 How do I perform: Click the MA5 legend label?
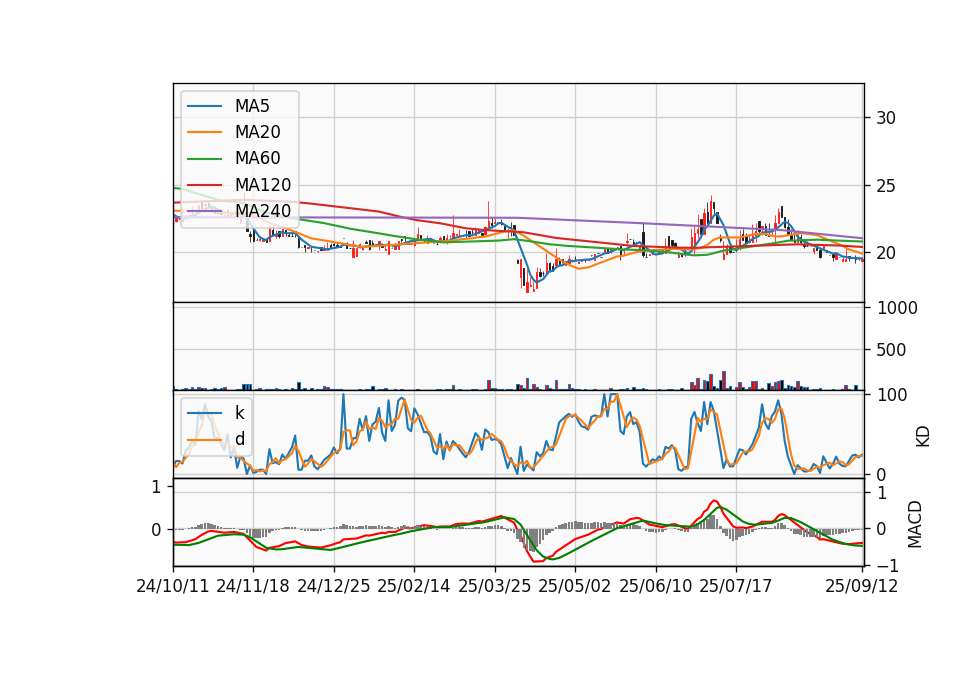click(x=252, y=106)
